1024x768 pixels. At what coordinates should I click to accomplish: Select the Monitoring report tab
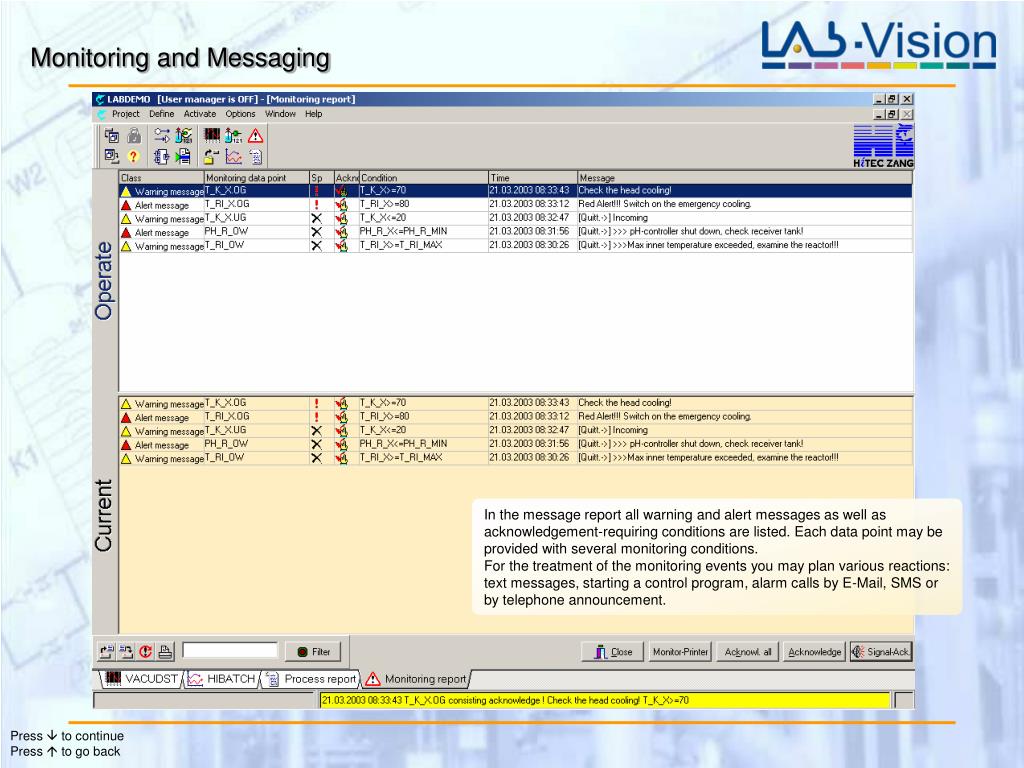[416, 679]
